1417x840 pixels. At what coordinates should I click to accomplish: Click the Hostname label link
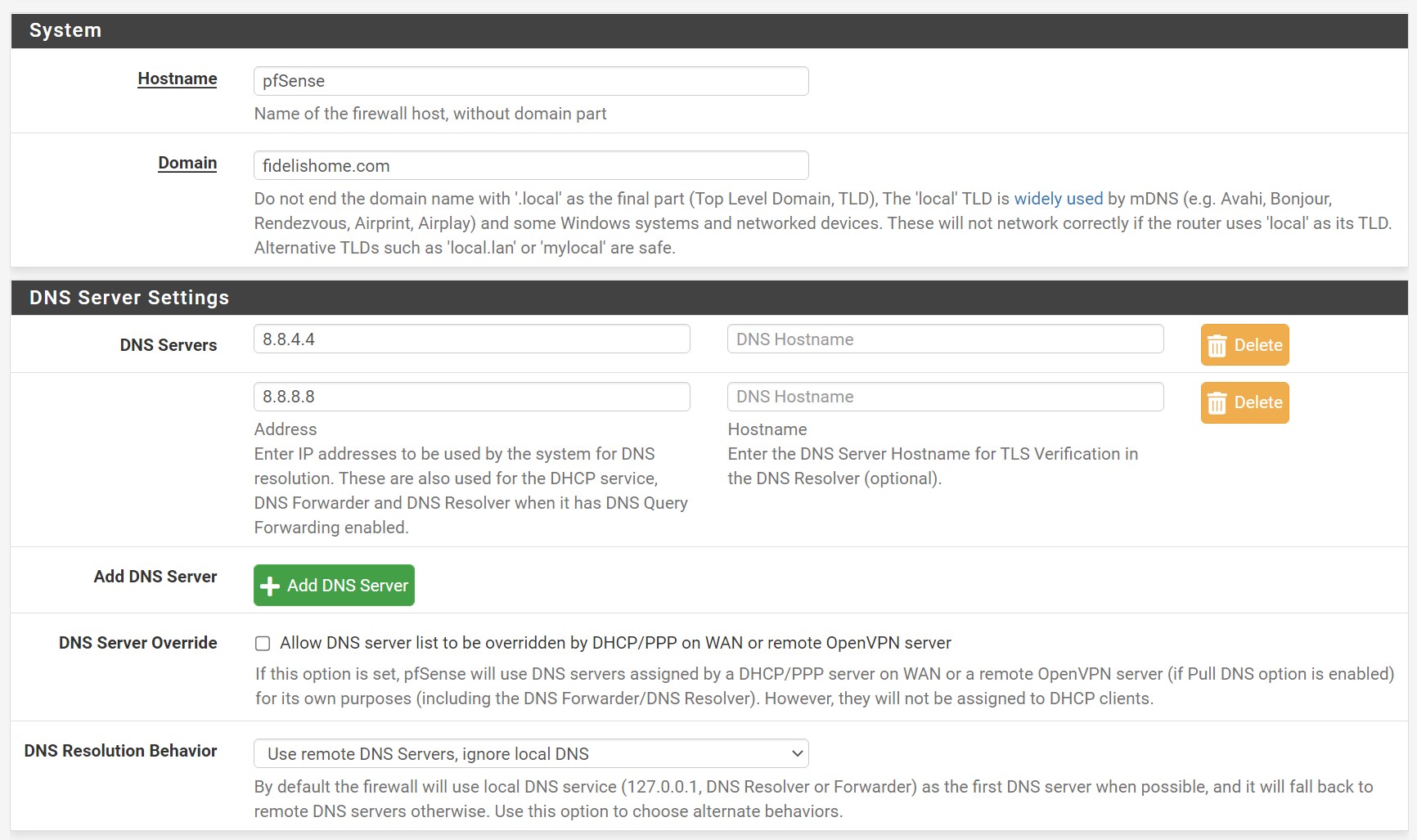coord(178,79)
